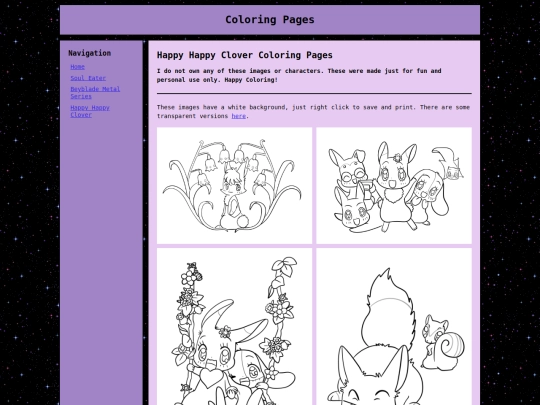
Task: Open the Home navigation link
Action: click(x=77, y=67)
